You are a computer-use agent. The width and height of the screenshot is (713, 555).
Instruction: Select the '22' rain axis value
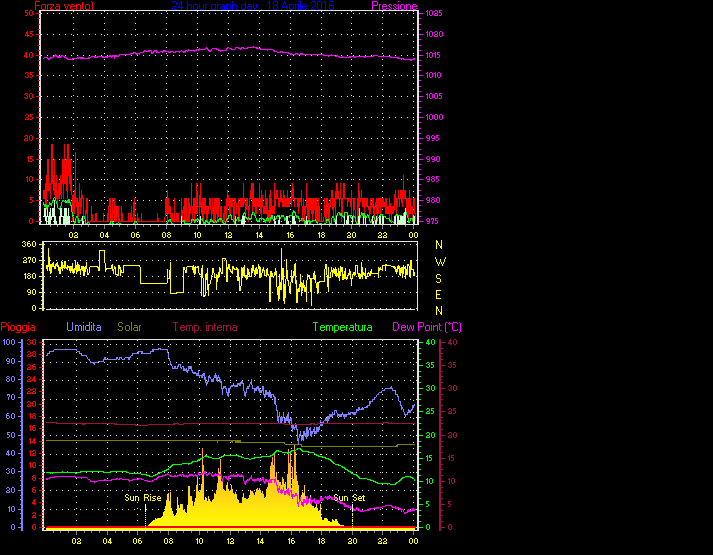(31, 391)
